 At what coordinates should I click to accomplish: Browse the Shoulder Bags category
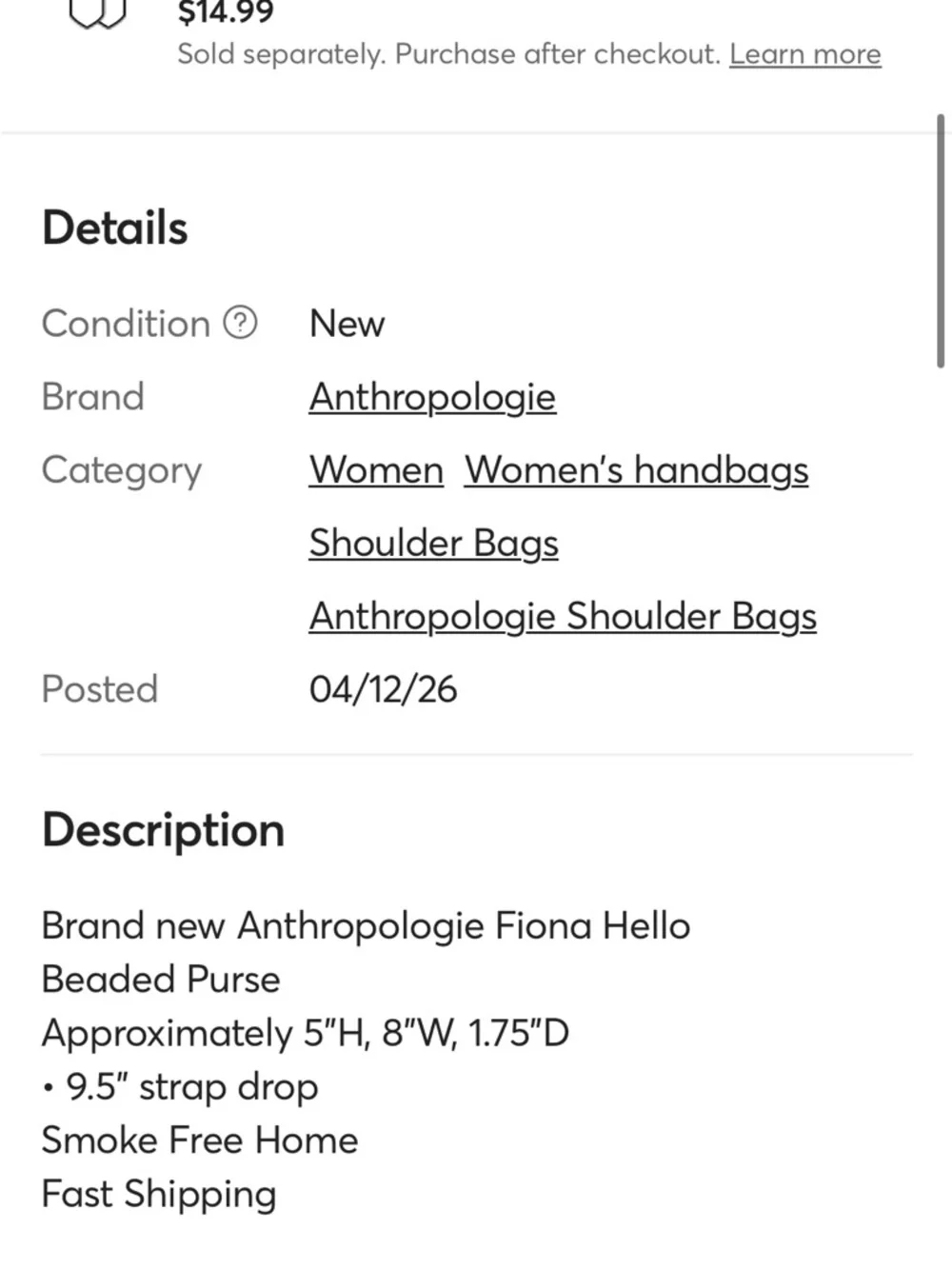pos(433,544)
